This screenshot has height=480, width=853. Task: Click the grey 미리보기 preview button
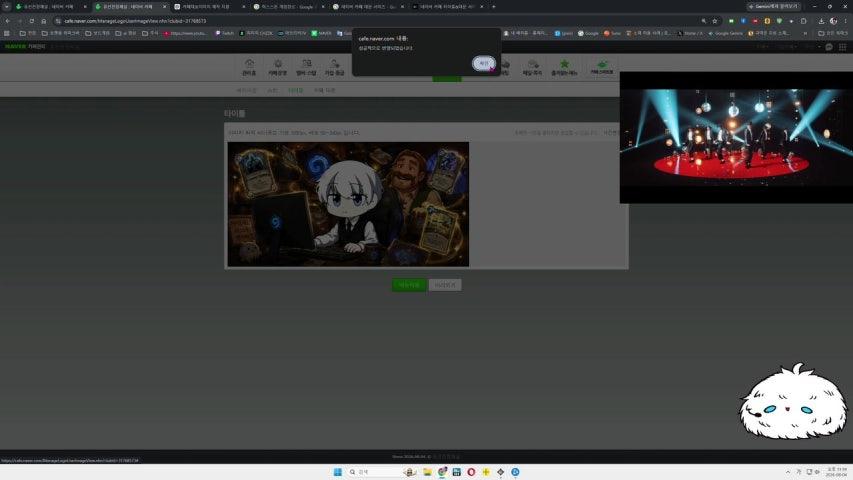(445, 285)
